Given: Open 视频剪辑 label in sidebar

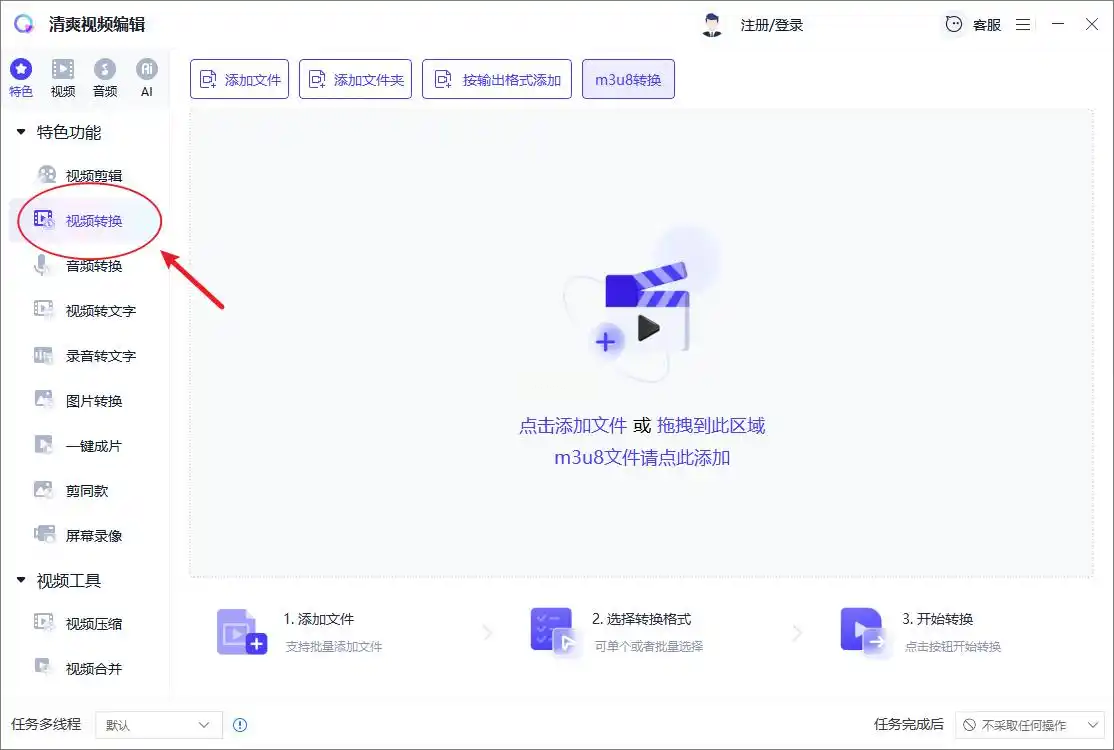Looking at the screenshot, I should (94, 175).
